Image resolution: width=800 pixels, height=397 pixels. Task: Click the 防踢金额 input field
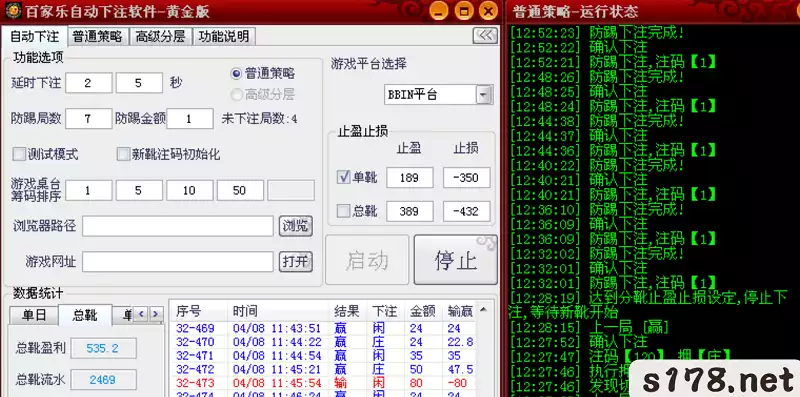[190, 119]
